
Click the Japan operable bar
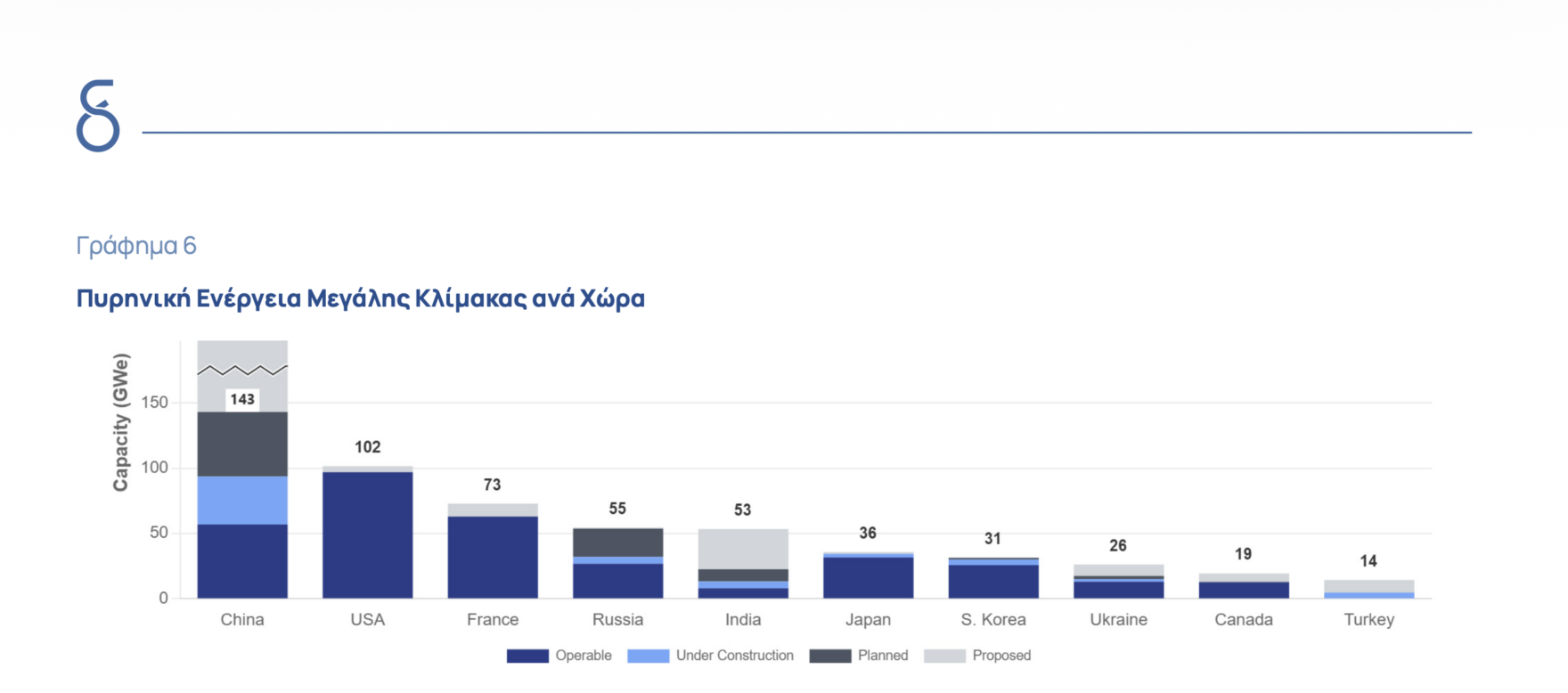coord(868,577)
